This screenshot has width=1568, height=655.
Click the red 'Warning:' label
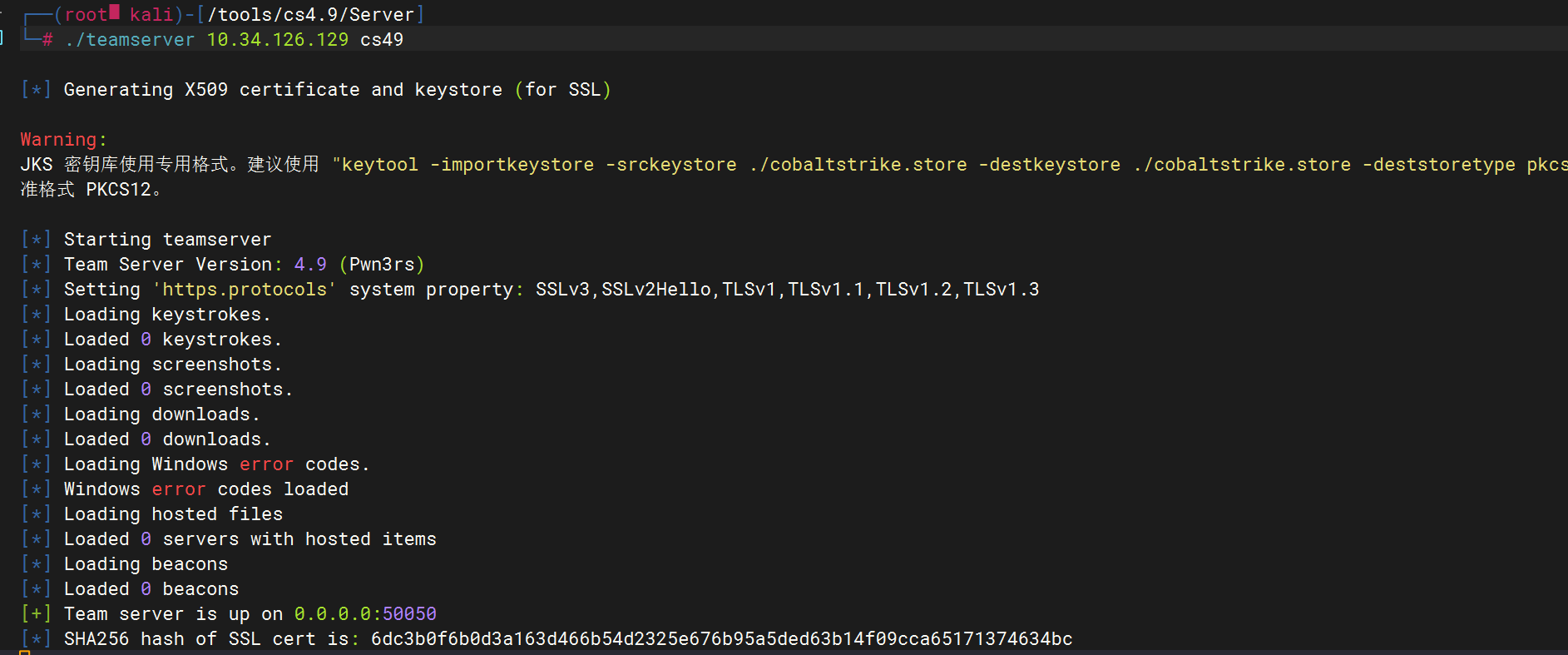pos(63,139)
